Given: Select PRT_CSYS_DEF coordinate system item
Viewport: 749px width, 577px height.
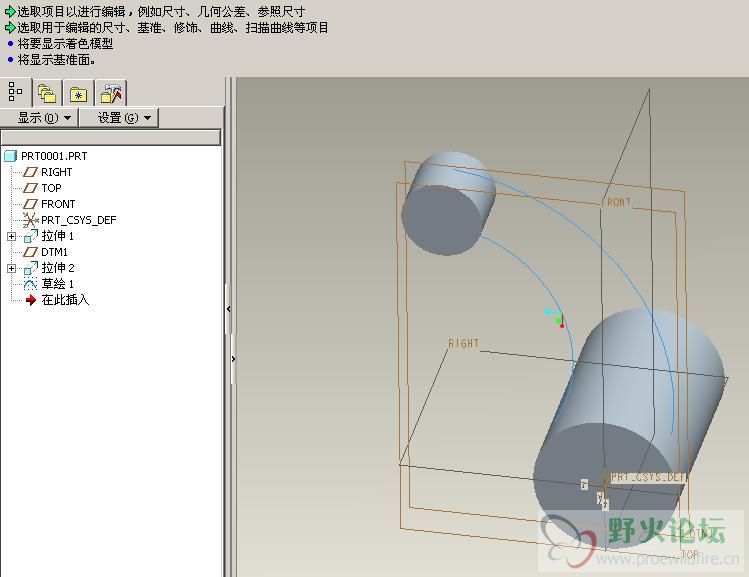Looking at the screenshot, I should point(78,220).
